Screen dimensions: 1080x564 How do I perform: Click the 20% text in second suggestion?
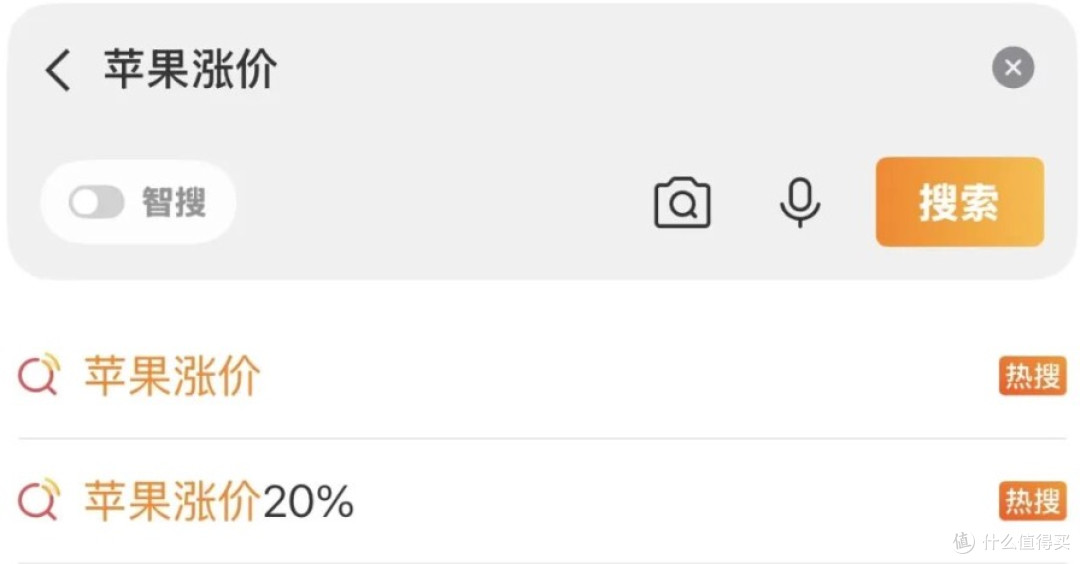308,501
